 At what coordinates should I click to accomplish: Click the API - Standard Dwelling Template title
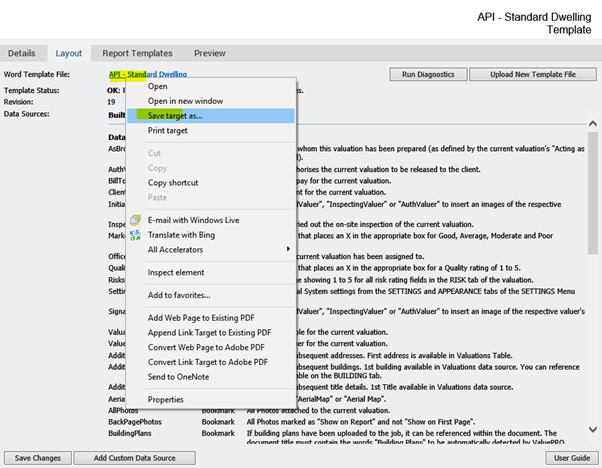534,23
